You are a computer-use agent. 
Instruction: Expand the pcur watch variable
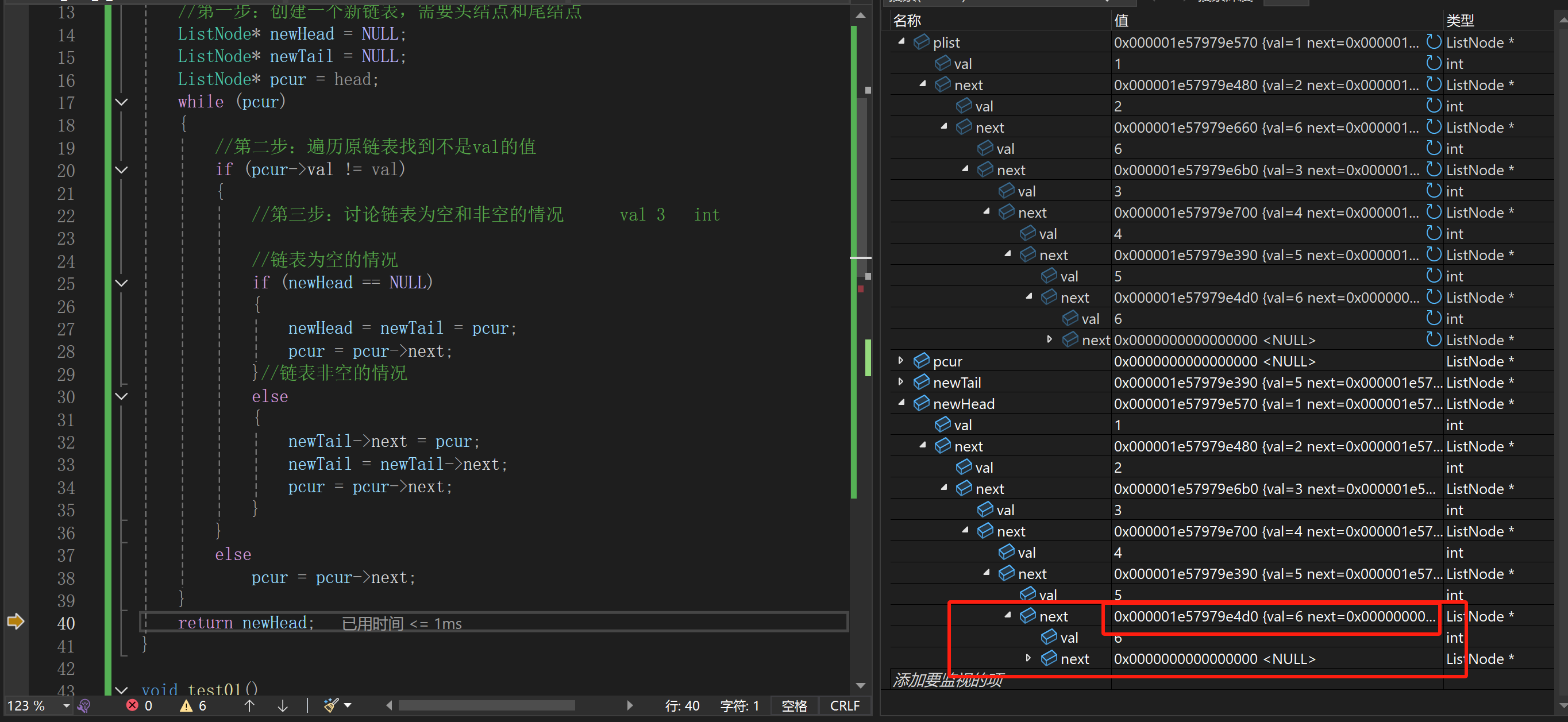[x=901, y=361]
